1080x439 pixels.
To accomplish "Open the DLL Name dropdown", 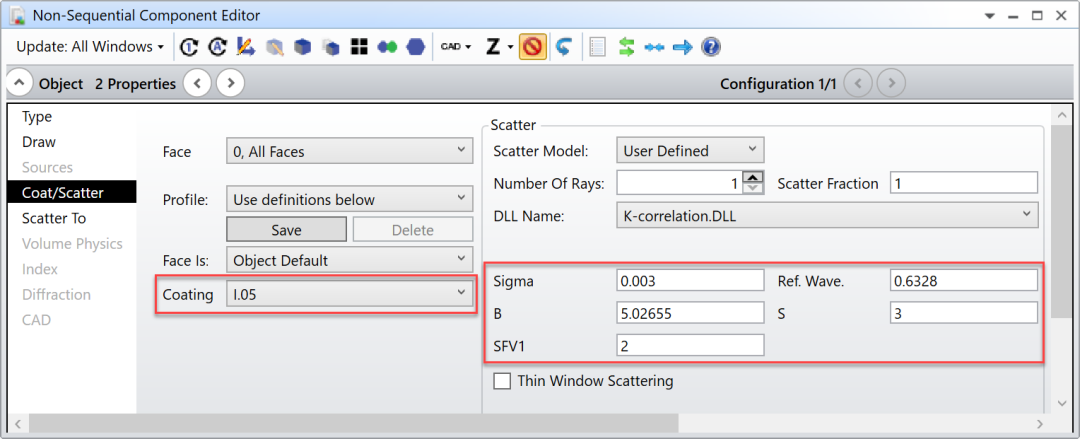I will tap(826, 215).
